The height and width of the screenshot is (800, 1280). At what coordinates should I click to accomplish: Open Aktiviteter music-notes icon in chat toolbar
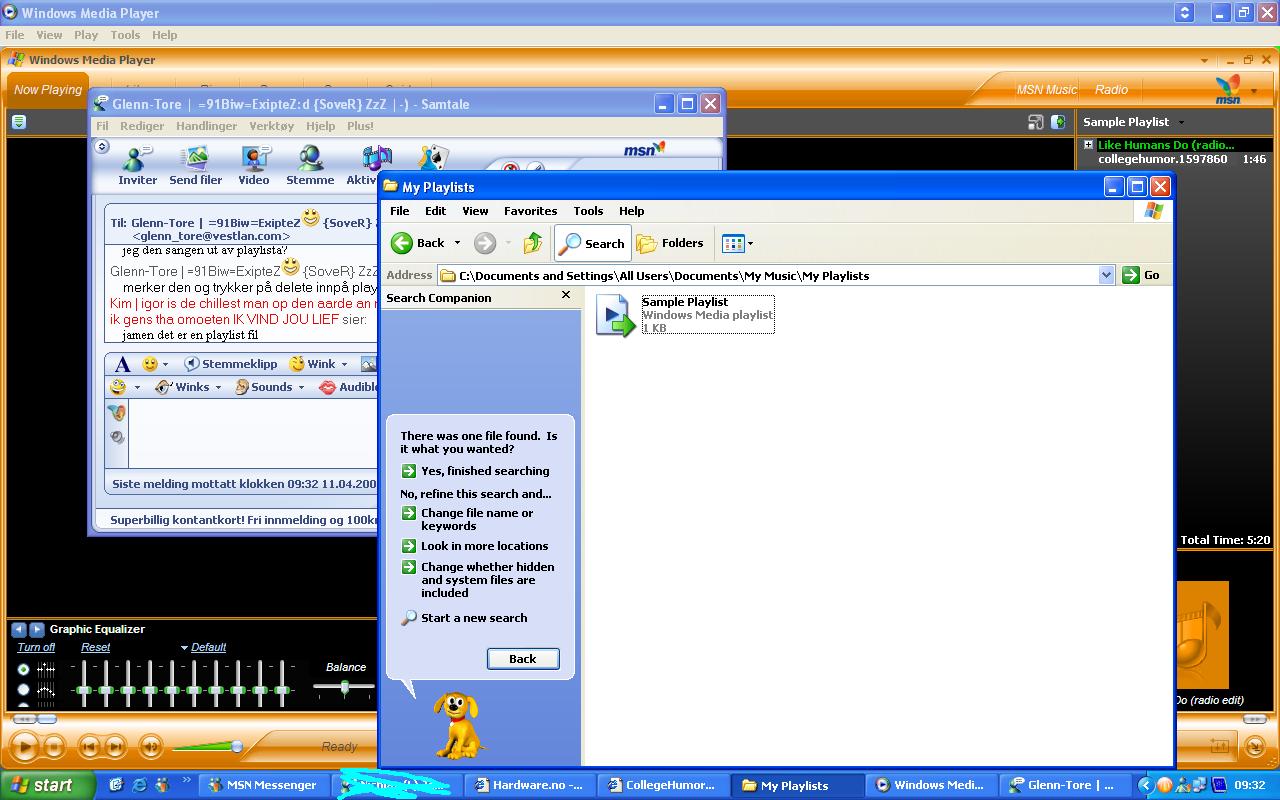[376, 159]
